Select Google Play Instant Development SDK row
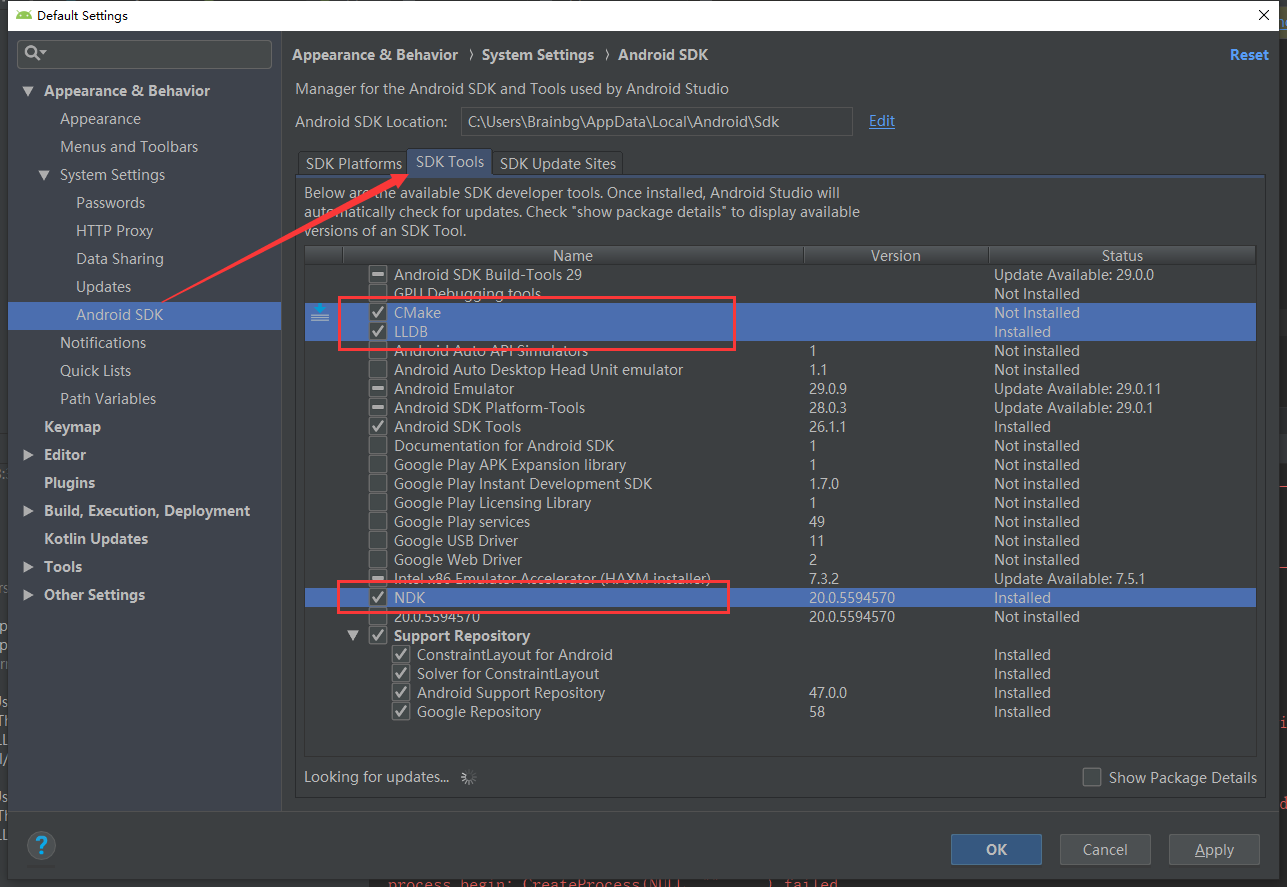Viewport: 1287px width, 887px height. coord(780,484)
